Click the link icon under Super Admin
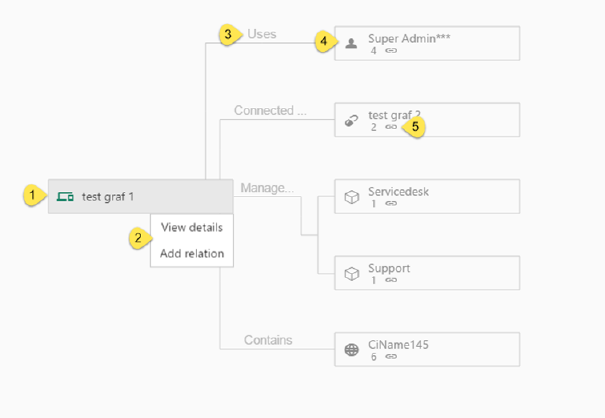Screen dimensions: 605x418 390,50
